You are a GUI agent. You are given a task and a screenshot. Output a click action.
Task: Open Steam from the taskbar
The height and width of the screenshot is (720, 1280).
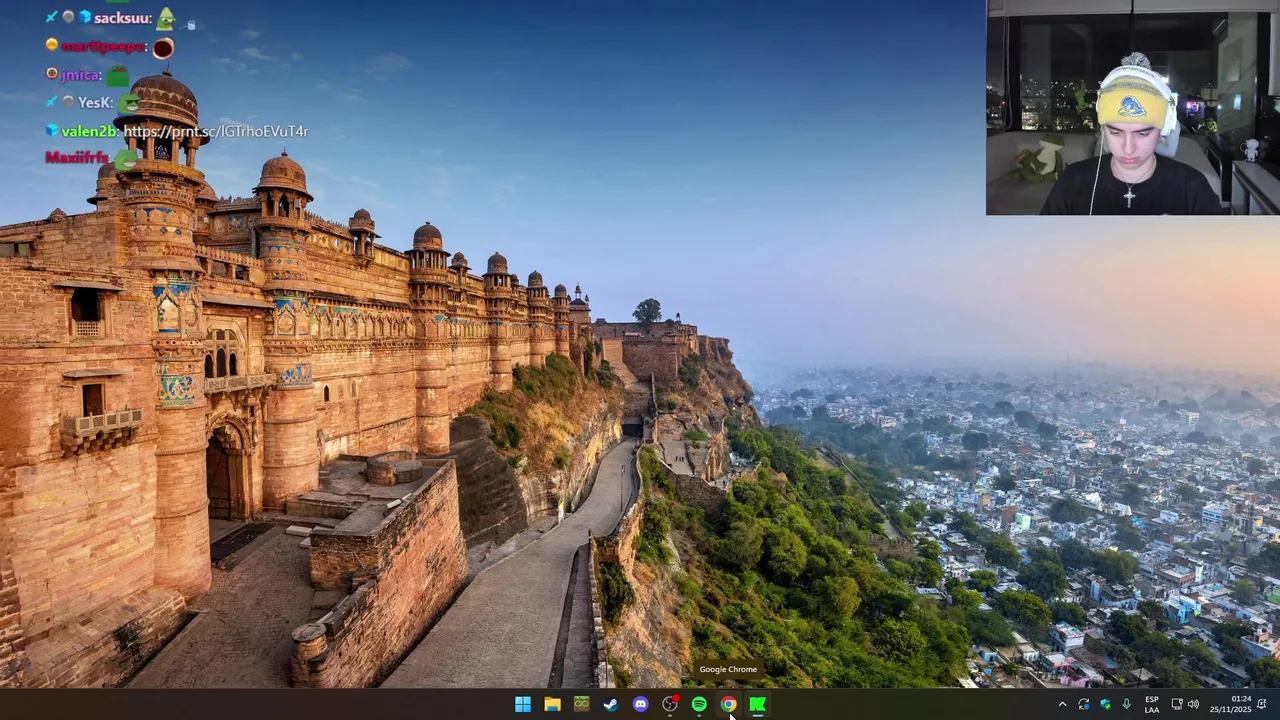click(x=611, y=704)
